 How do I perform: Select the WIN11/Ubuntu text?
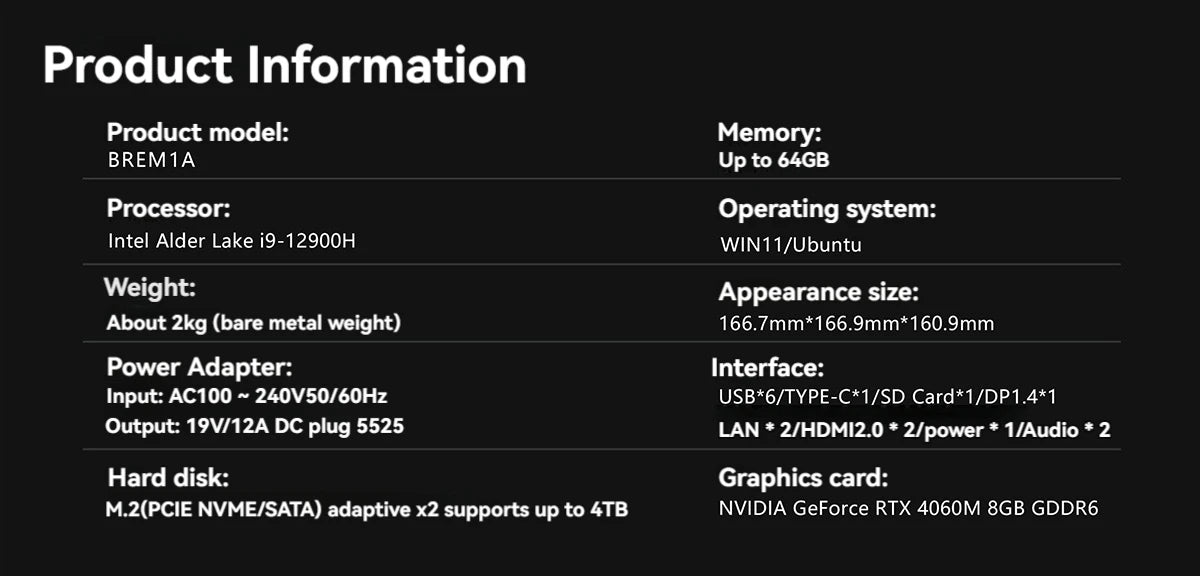click(790, 245)
